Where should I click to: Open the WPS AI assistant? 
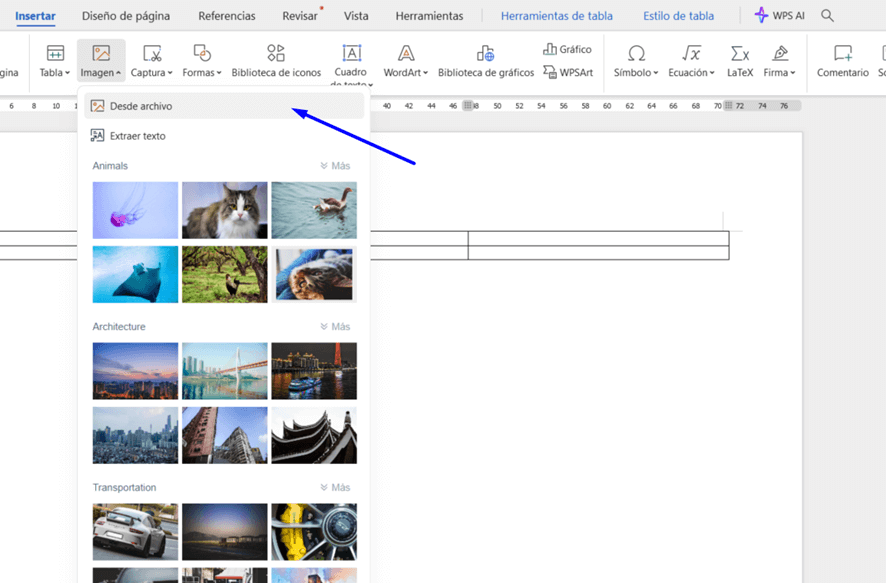tap(779, 16)
